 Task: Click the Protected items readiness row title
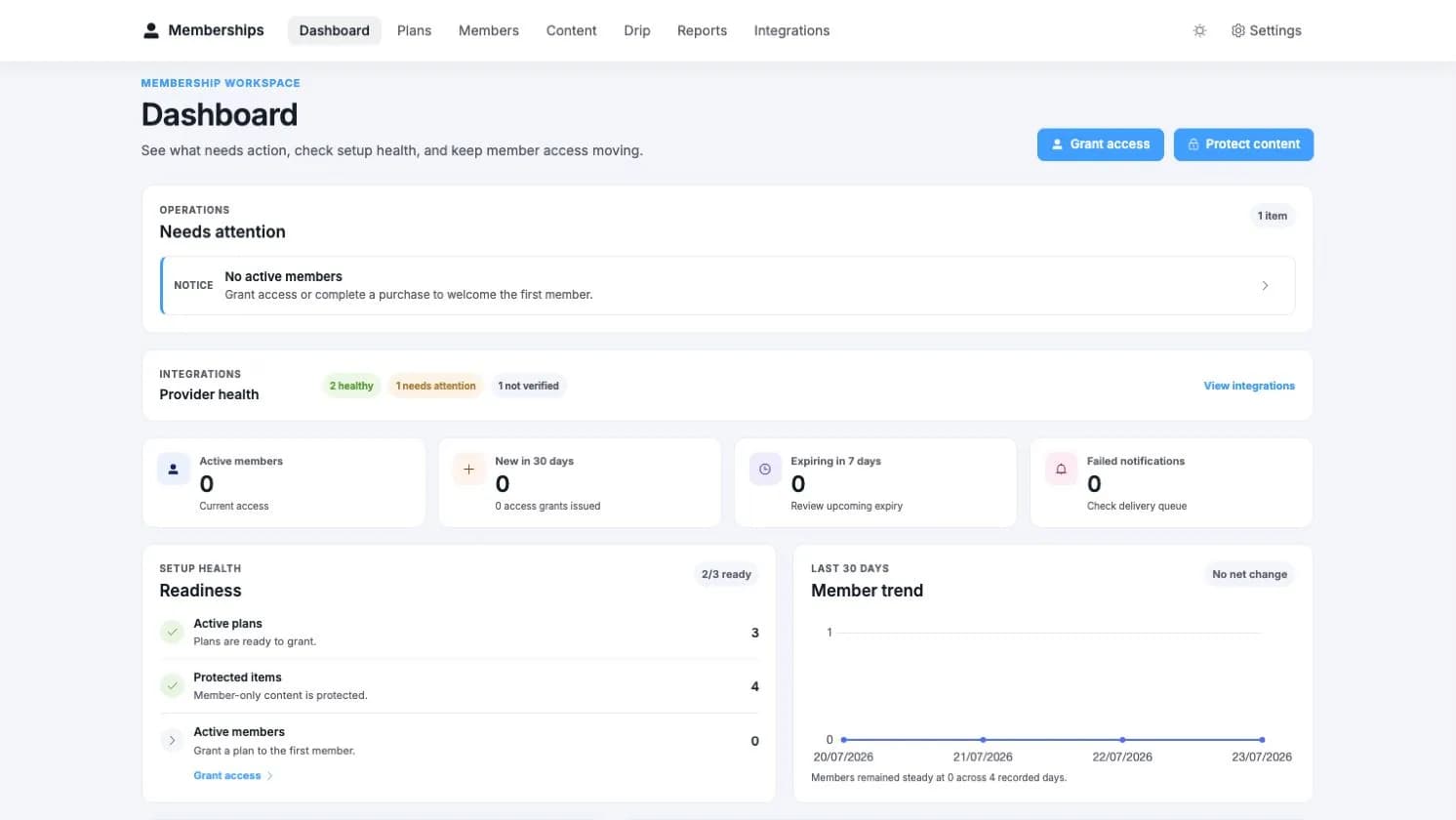click(237, 676)
